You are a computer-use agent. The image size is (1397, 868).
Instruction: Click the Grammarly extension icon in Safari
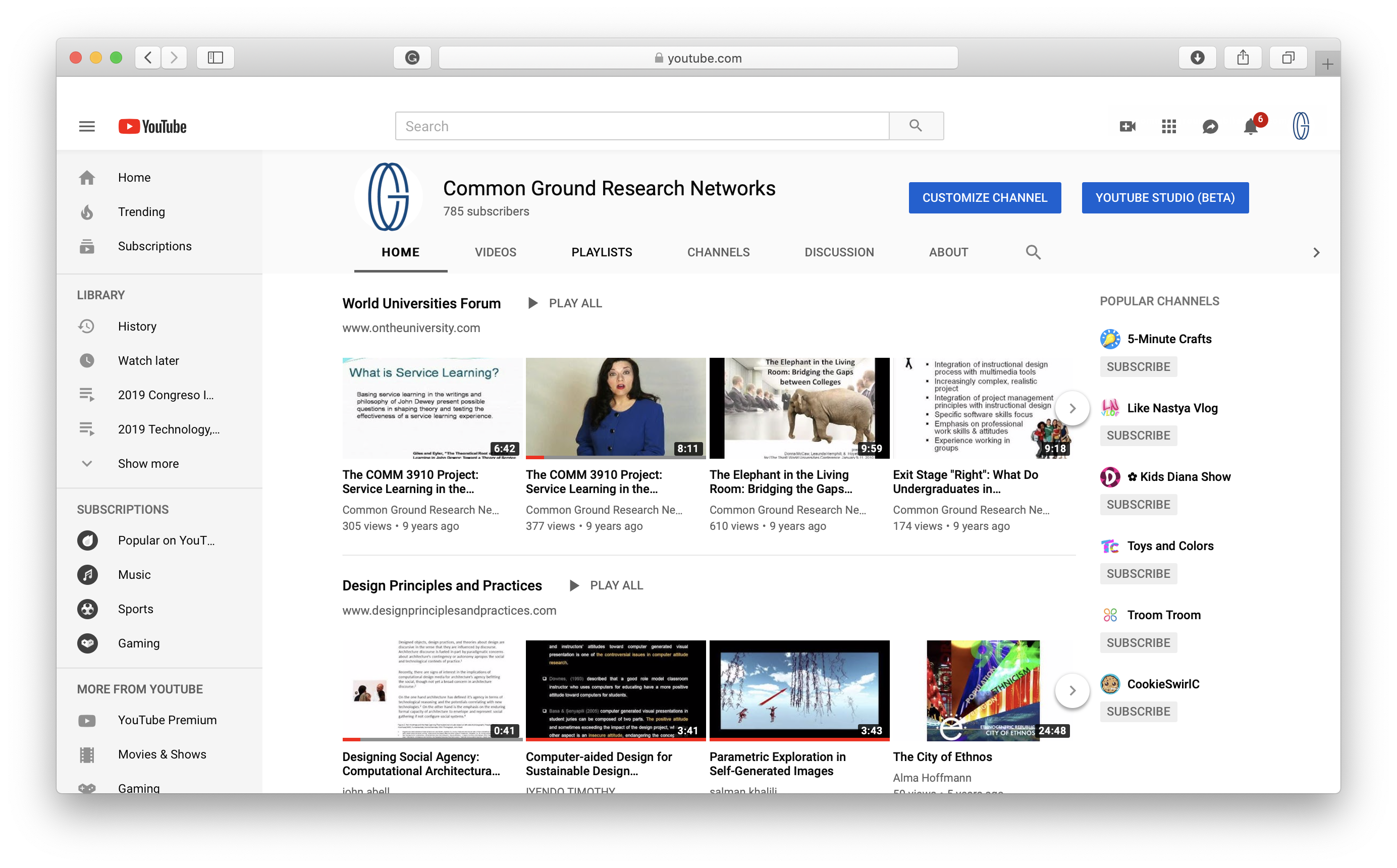click(412, 58)
